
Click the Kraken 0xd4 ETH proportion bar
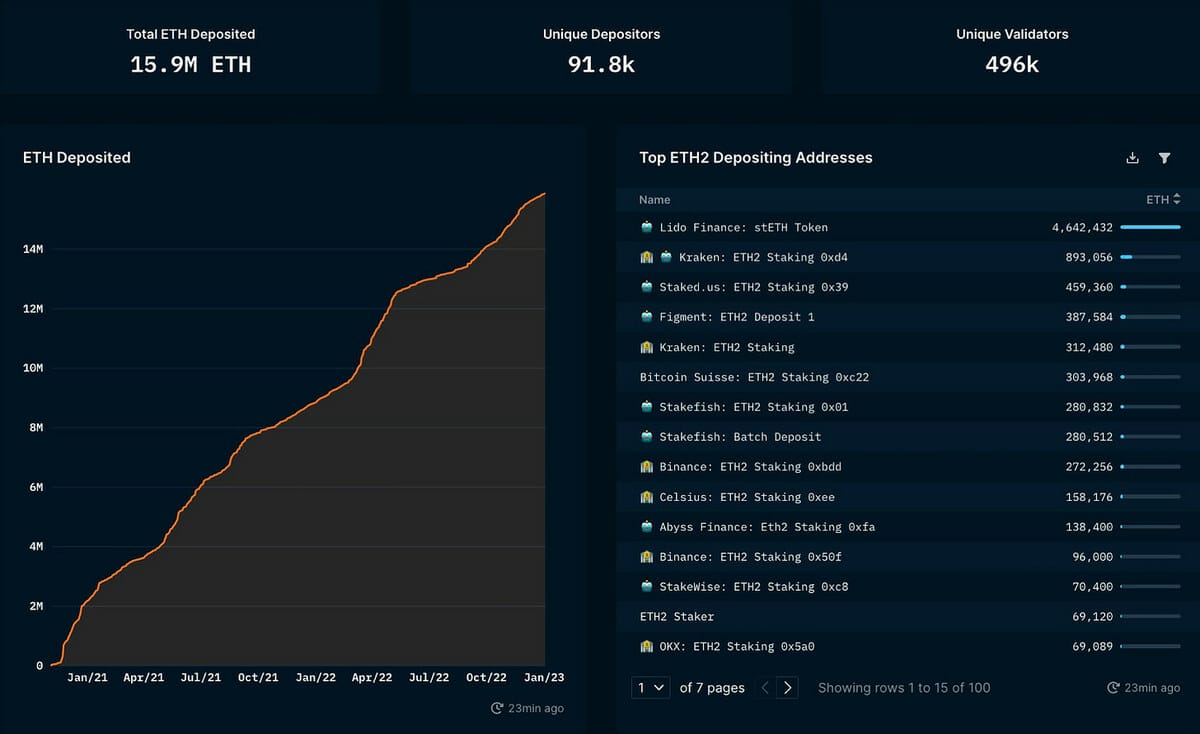click(x=1151, y=257)
